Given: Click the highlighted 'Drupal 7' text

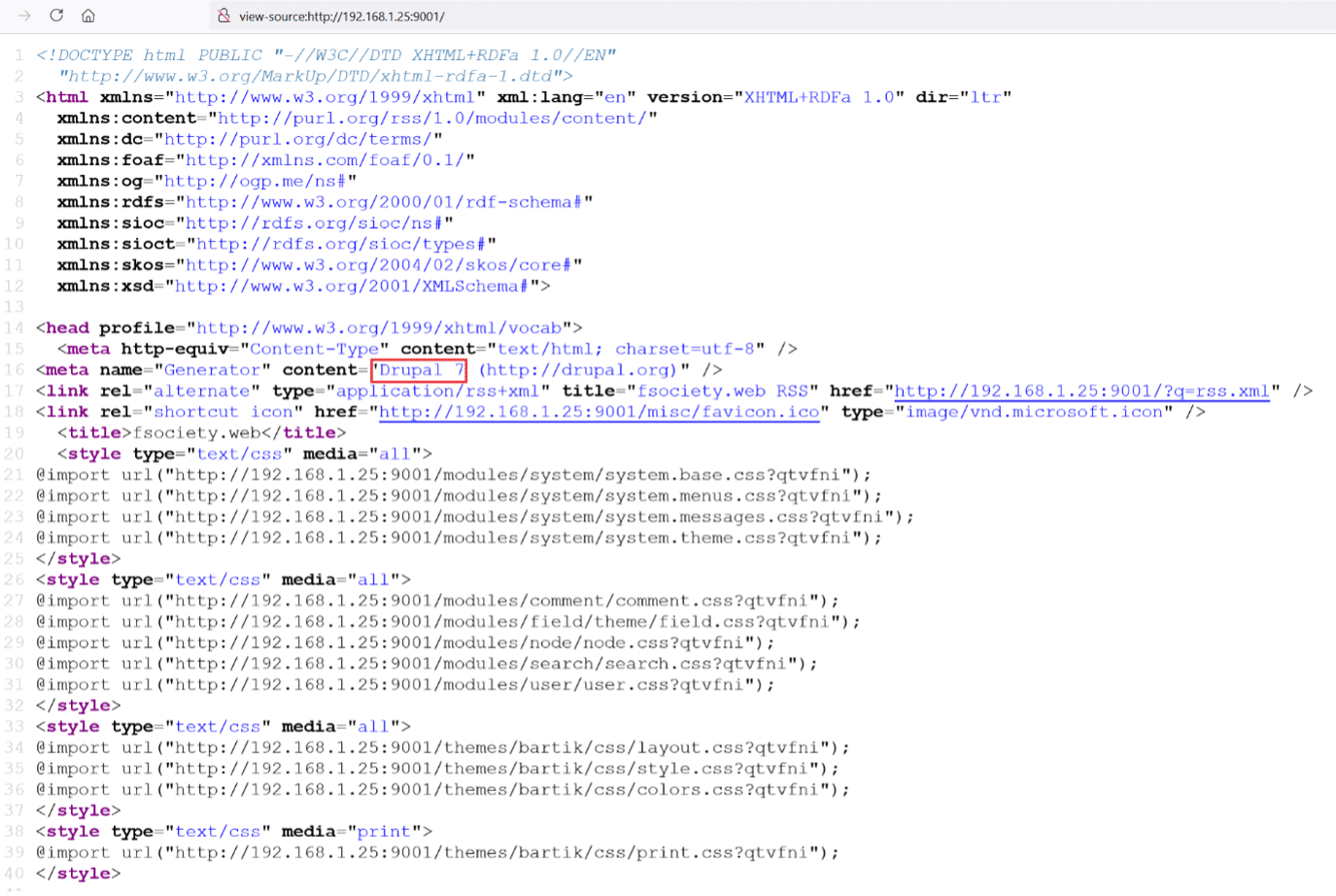Looking at the screenshot, I should pos(420,370).
